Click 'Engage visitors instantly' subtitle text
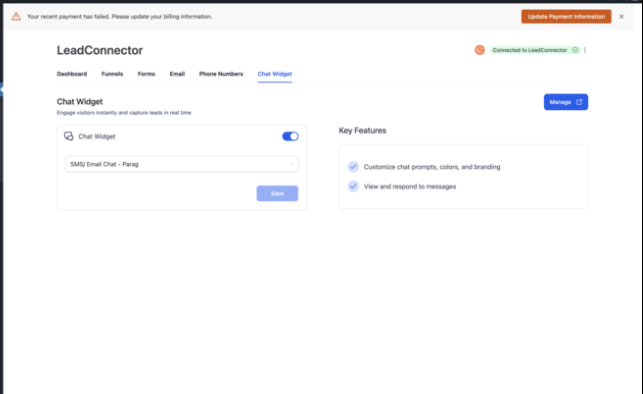The height and width of the screenshot is (394, 643). 124,112
